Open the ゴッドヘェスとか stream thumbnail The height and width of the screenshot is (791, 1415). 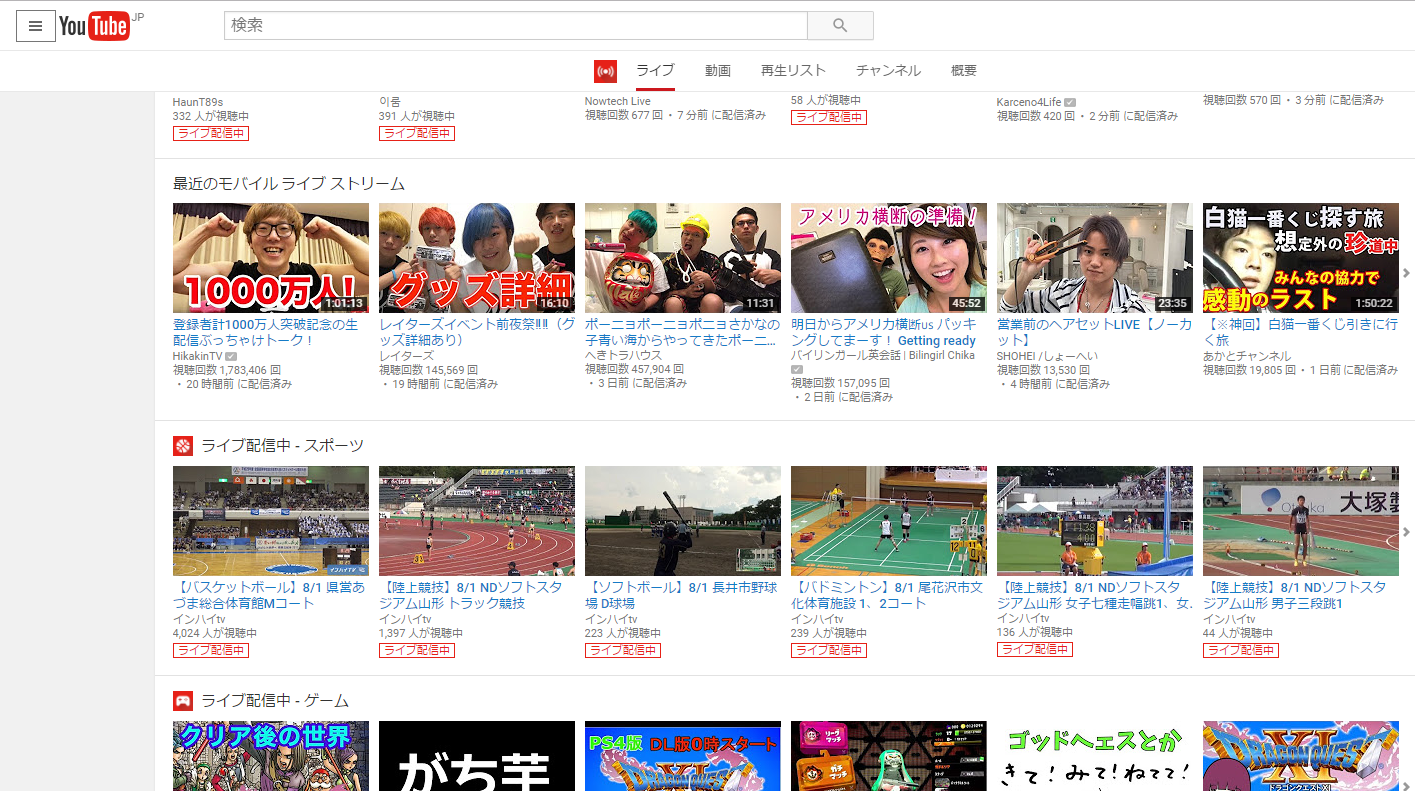(1095, 756)
